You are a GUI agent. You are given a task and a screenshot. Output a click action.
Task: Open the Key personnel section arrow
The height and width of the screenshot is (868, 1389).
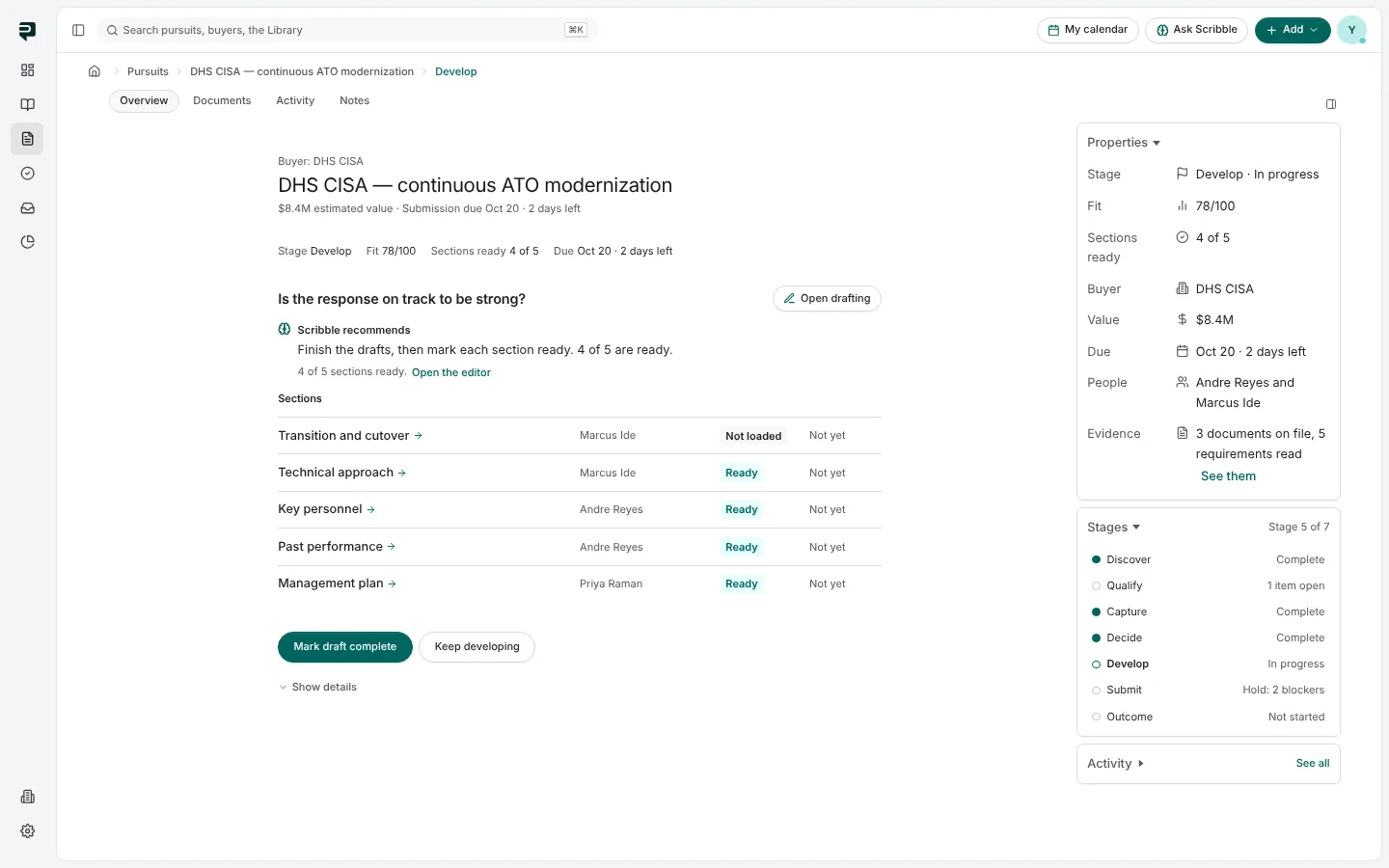371,509
